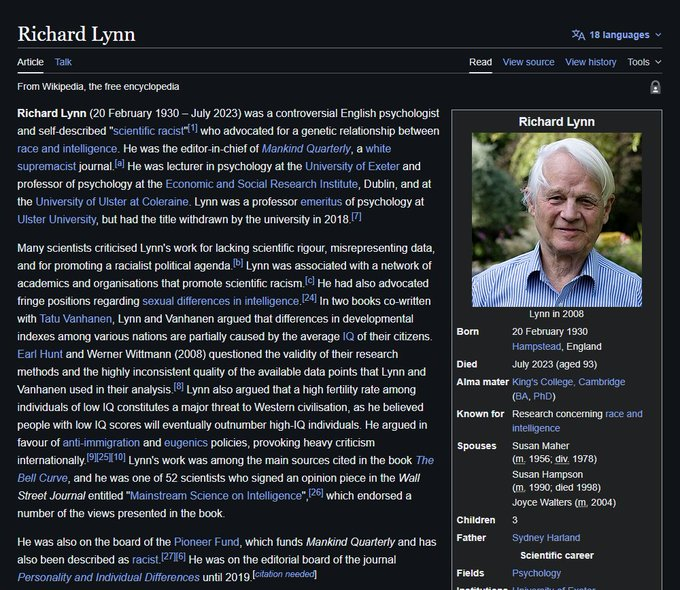Jump to citation [7]
This screenshot has width=680, height=590.
[x=356, y=216]
